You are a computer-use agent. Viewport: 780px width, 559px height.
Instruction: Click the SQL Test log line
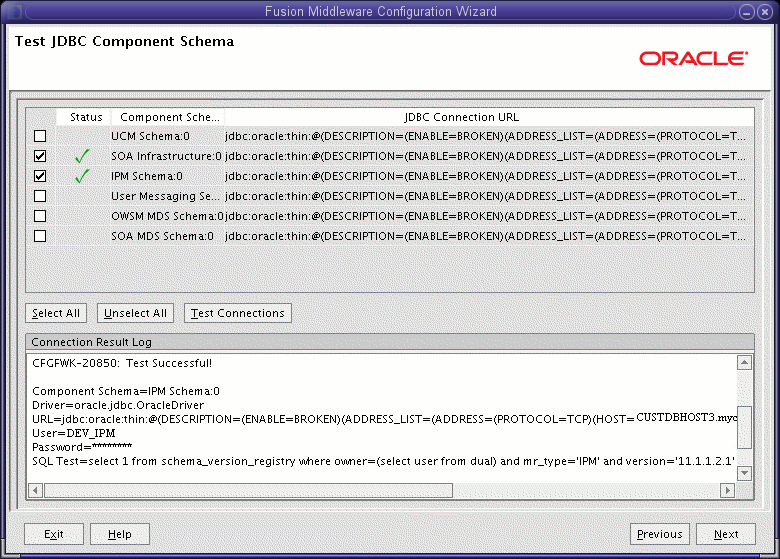383,461
